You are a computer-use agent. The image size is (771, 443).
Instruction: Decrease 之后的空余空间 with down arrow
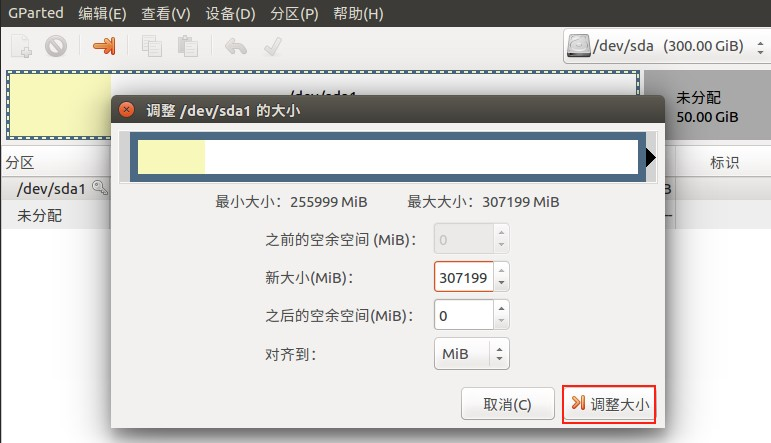click(501, 321)
